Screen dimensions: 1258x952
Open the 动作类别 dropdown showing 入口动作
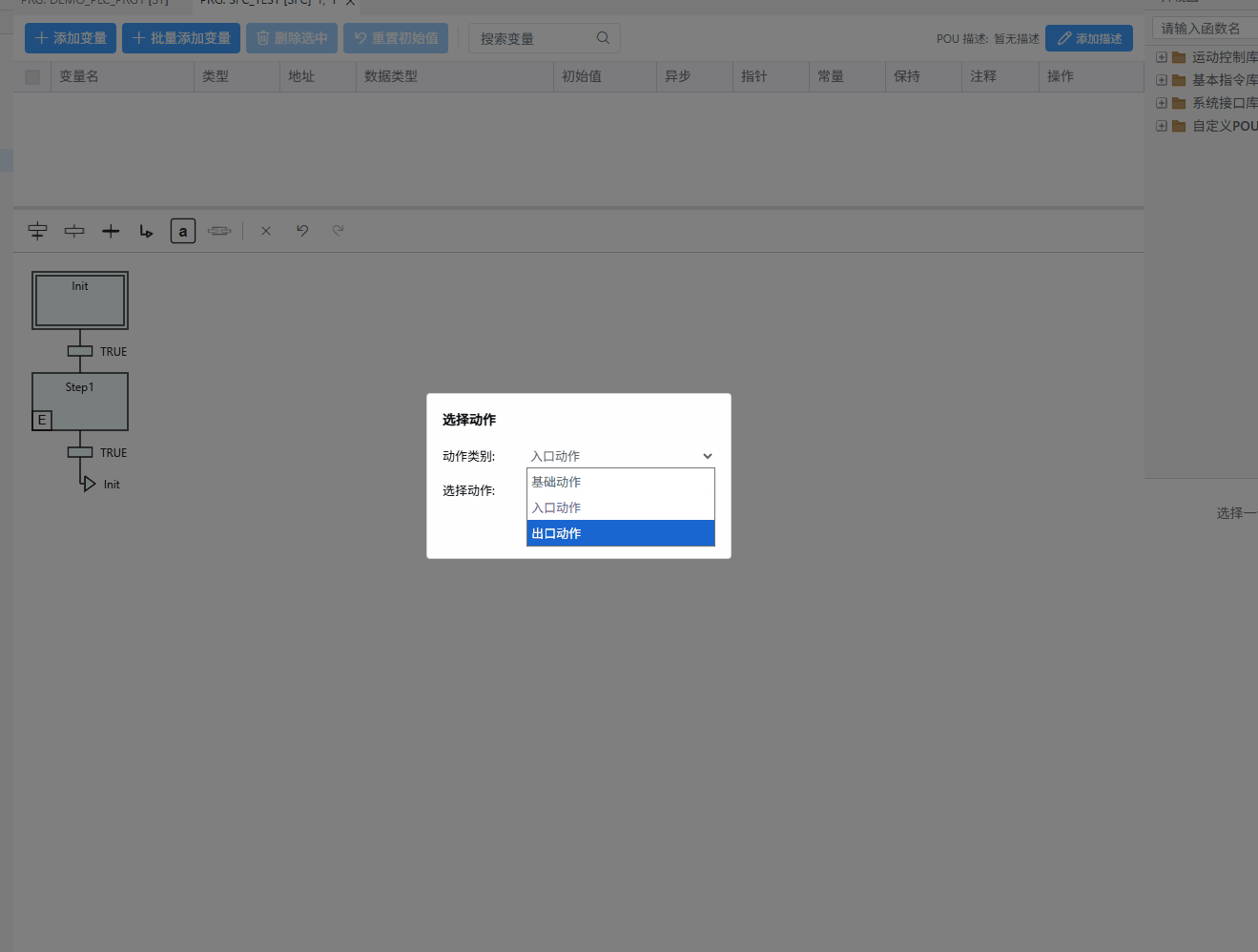(621, 456)
